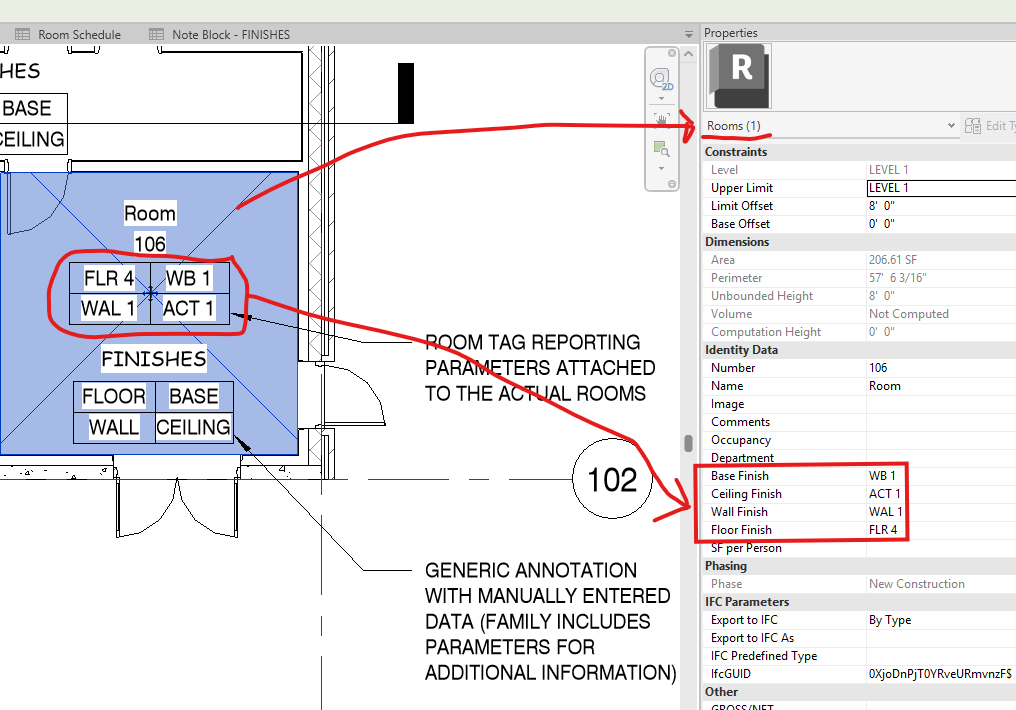Edit the Wall Finish WAL 1 value
The height and width of the screenshot is (710, 1016).
941,512
